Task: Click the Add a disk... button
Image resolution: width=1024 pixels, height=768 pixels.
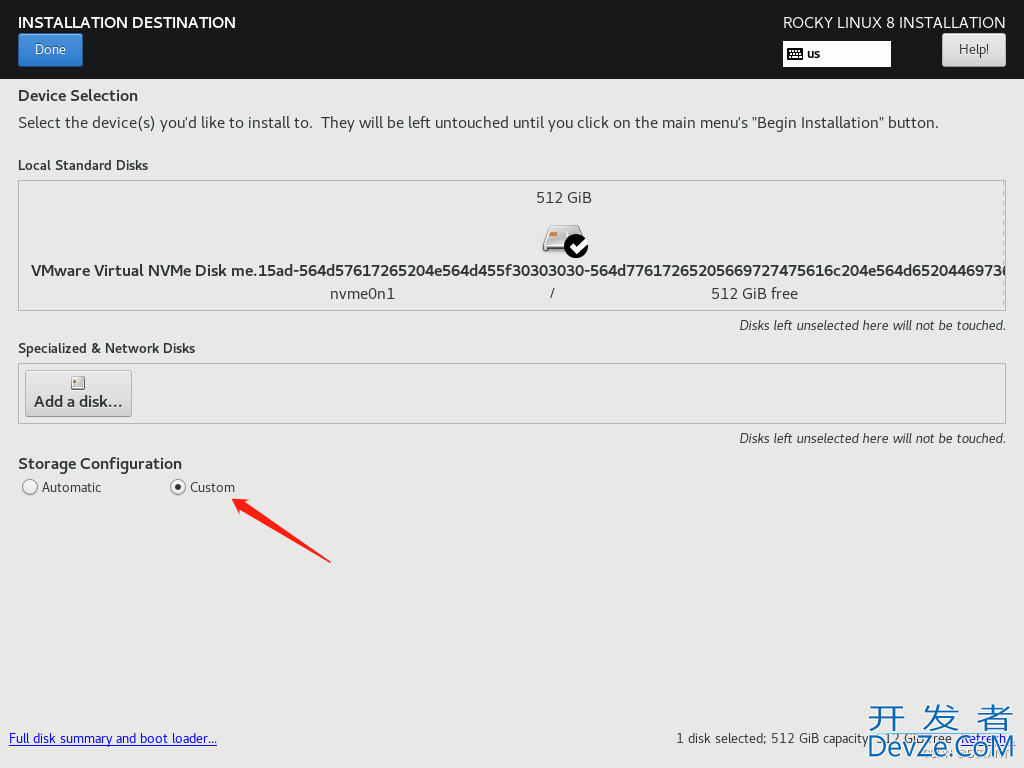Action: point(78,393)
